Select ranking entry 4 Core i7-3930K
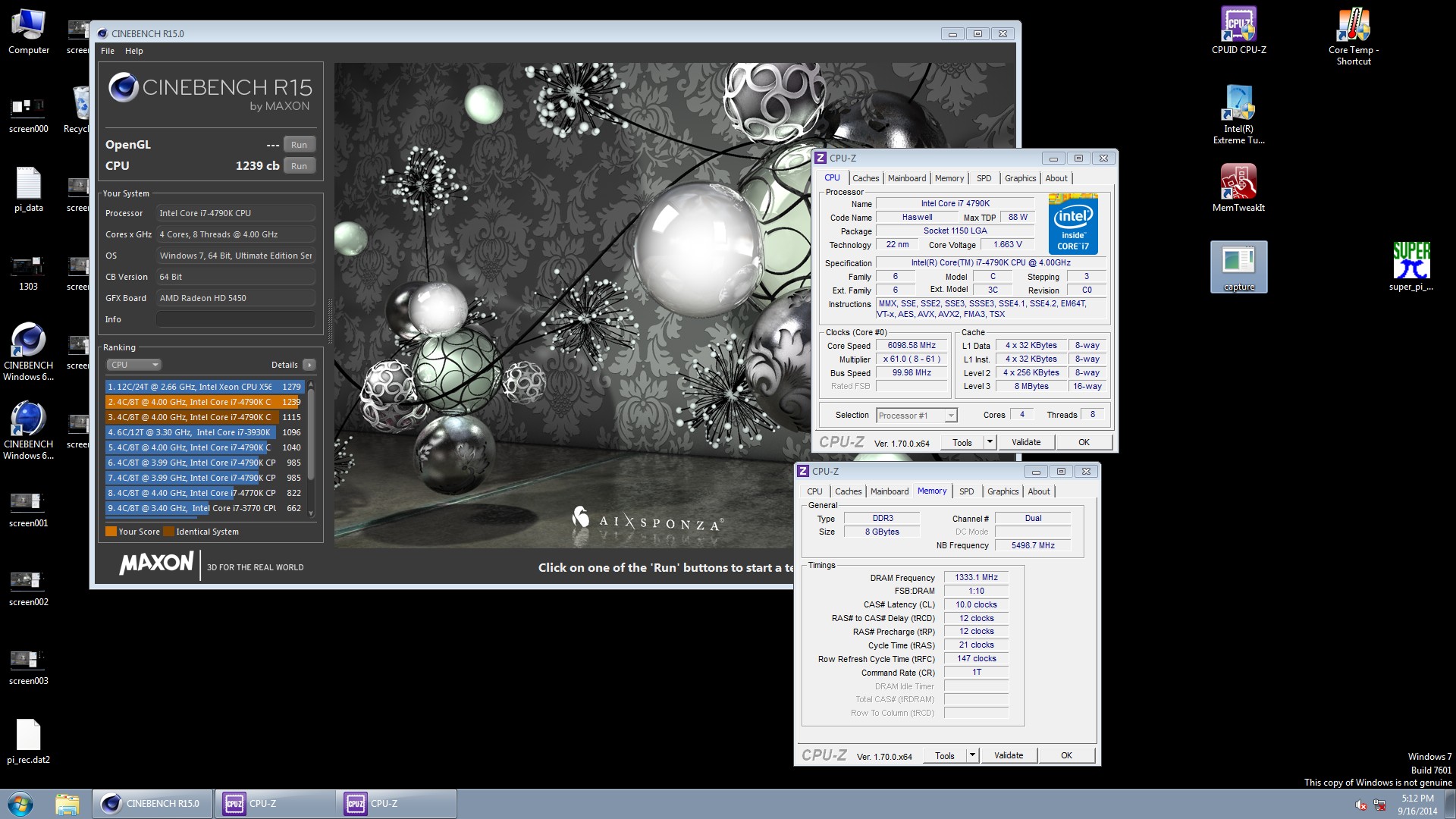The height and width of the screenshot is (819, 1456). [x=204, y=432]
